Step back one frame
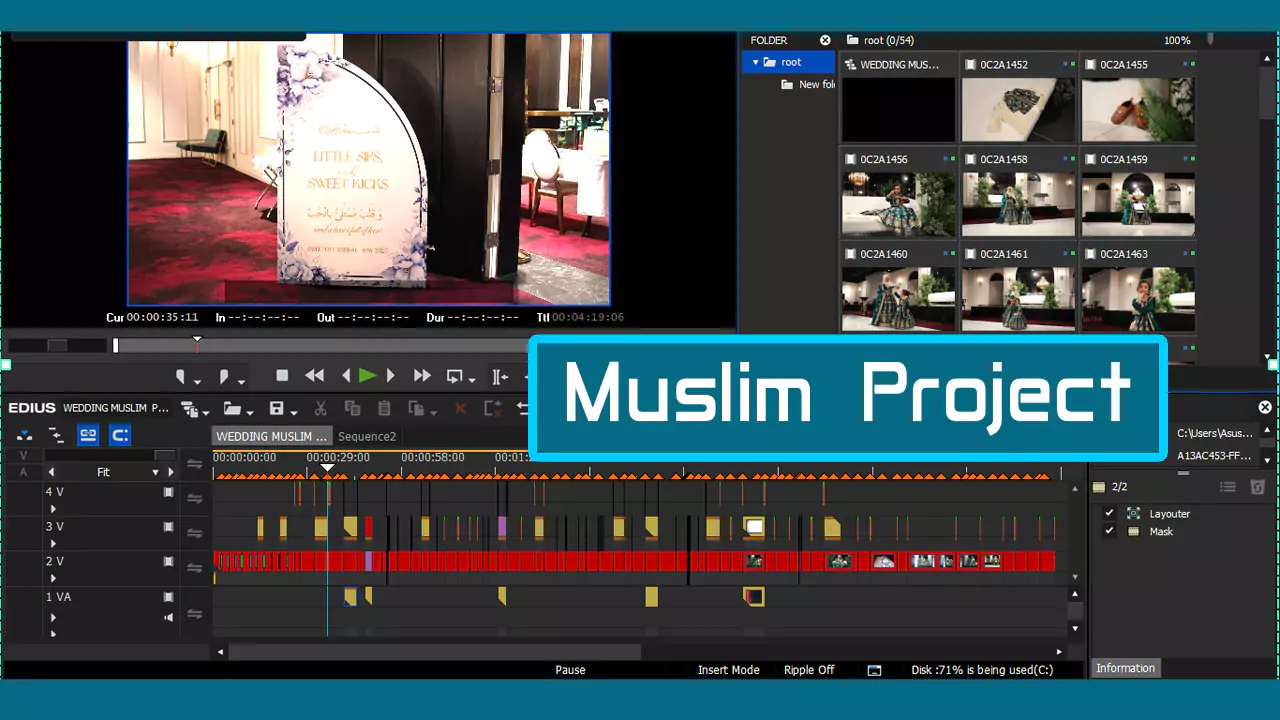 pos(346,376)
